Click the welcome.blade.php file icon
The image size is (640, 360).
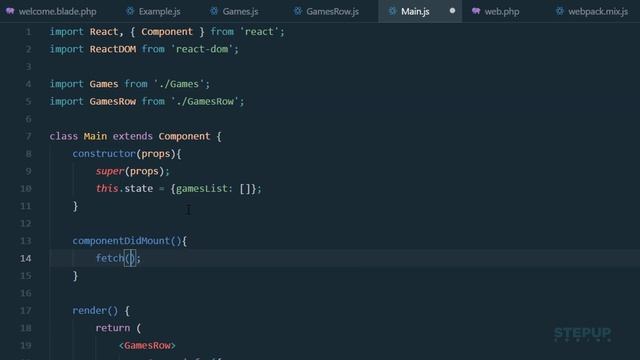coord(10,11)
